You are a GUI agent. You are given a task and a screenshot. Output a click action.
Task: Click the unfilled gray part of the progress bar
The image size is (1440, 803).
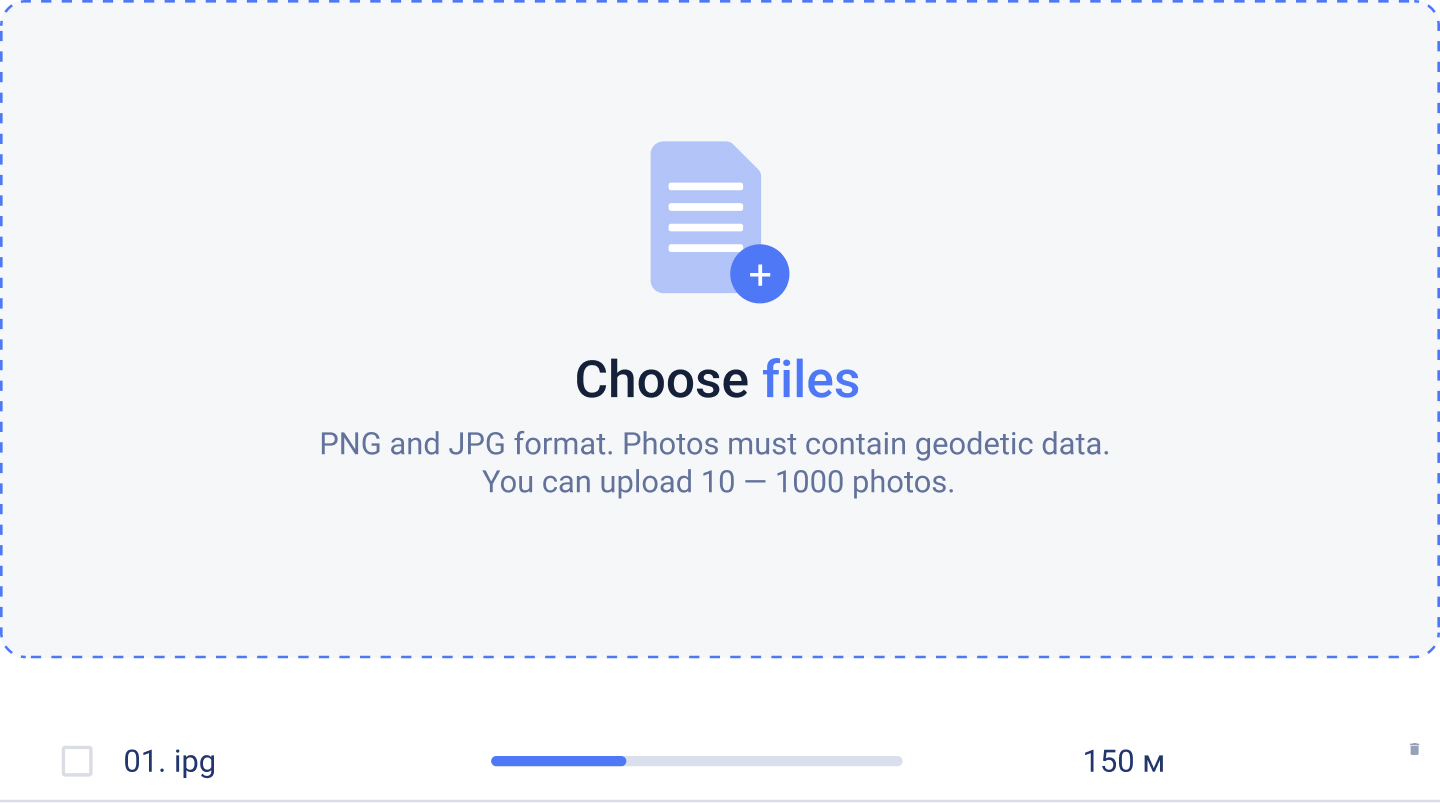click(x=765, y=761)
